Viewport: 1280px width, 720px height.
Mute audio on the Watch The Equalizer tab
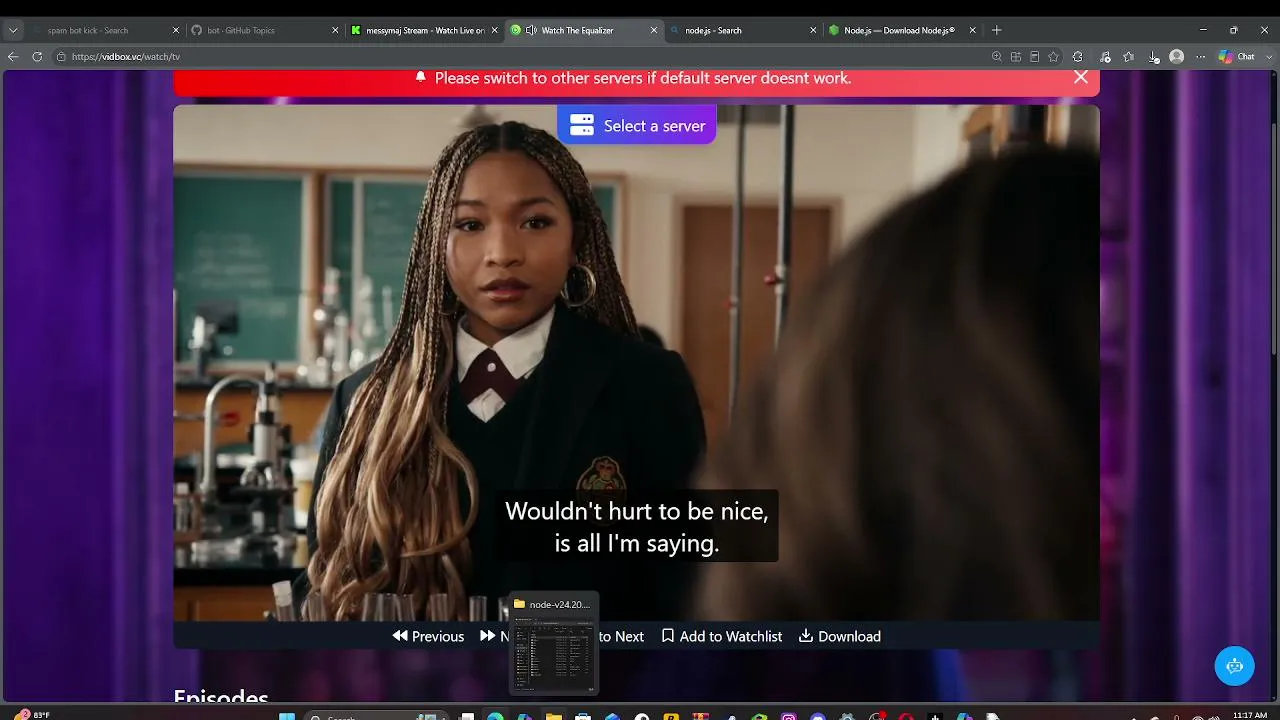click(531, 30)
